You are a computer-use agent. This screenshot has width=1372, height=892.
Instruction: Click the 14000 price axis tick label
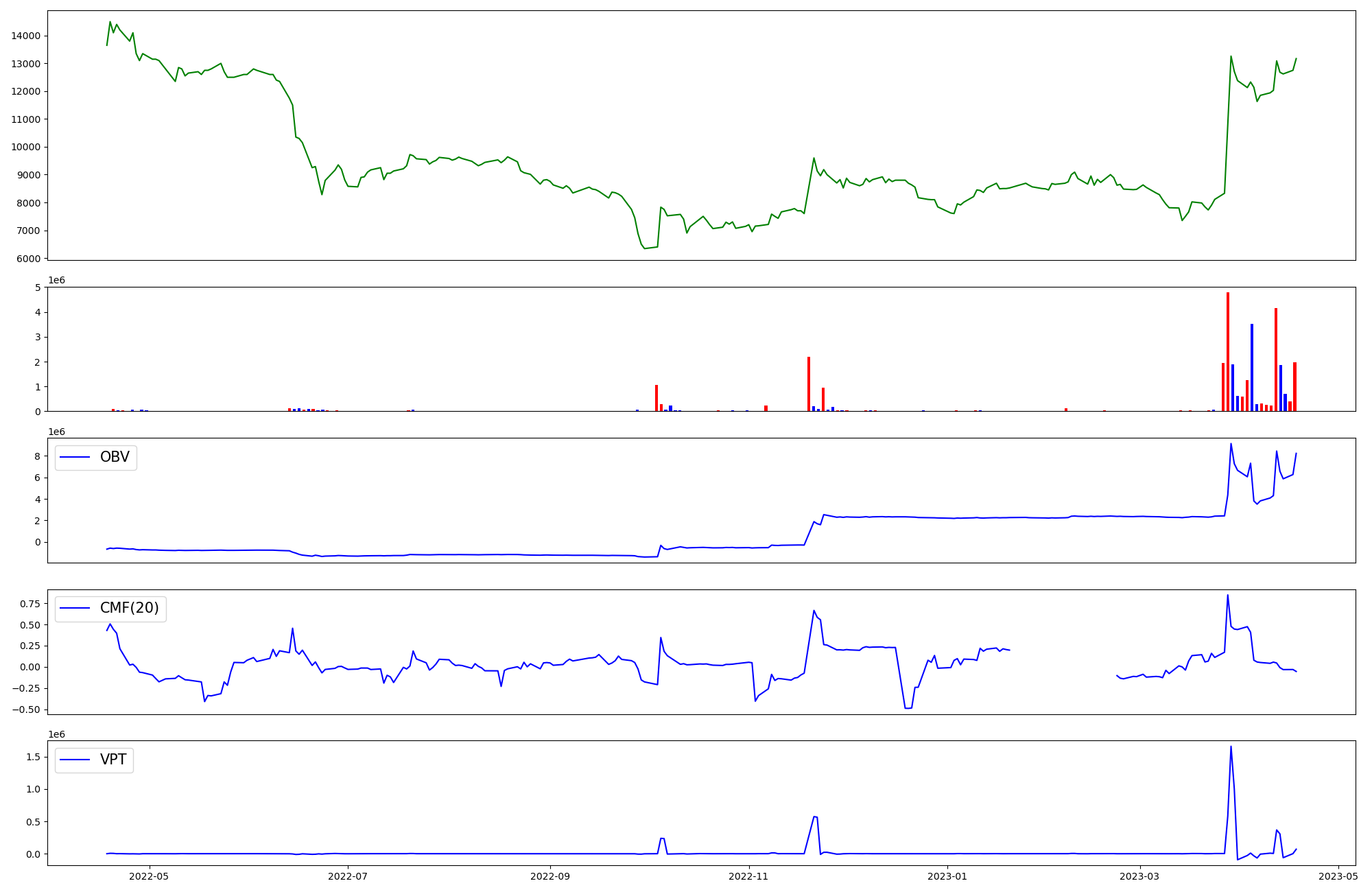pyautogui.click(x=25, y=36)
